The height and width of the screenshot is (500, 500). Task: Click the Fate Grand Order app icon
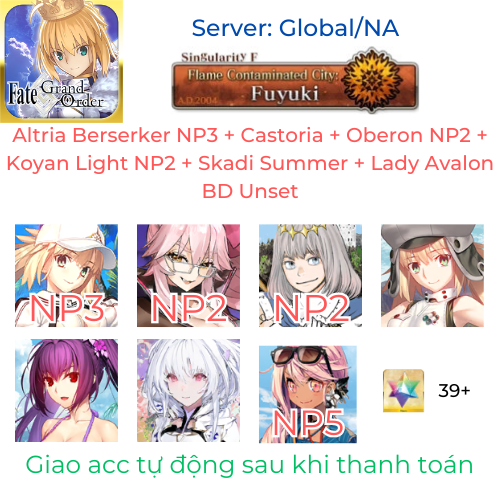coord(61,61)
